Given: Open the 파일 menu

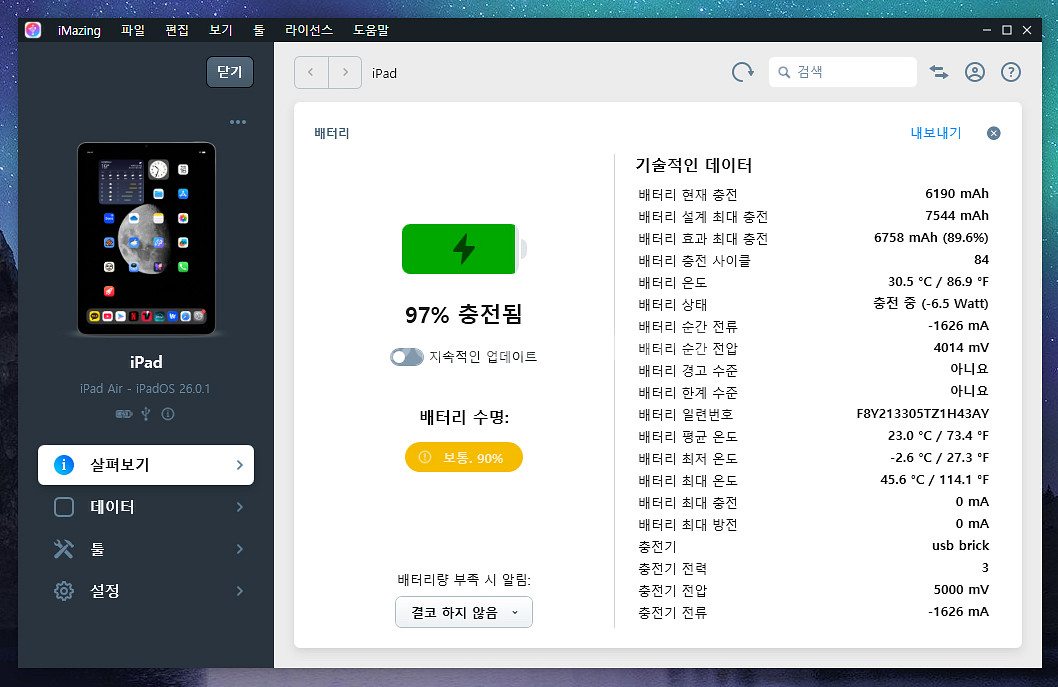Looking at the screenshot, I should 132,30.
